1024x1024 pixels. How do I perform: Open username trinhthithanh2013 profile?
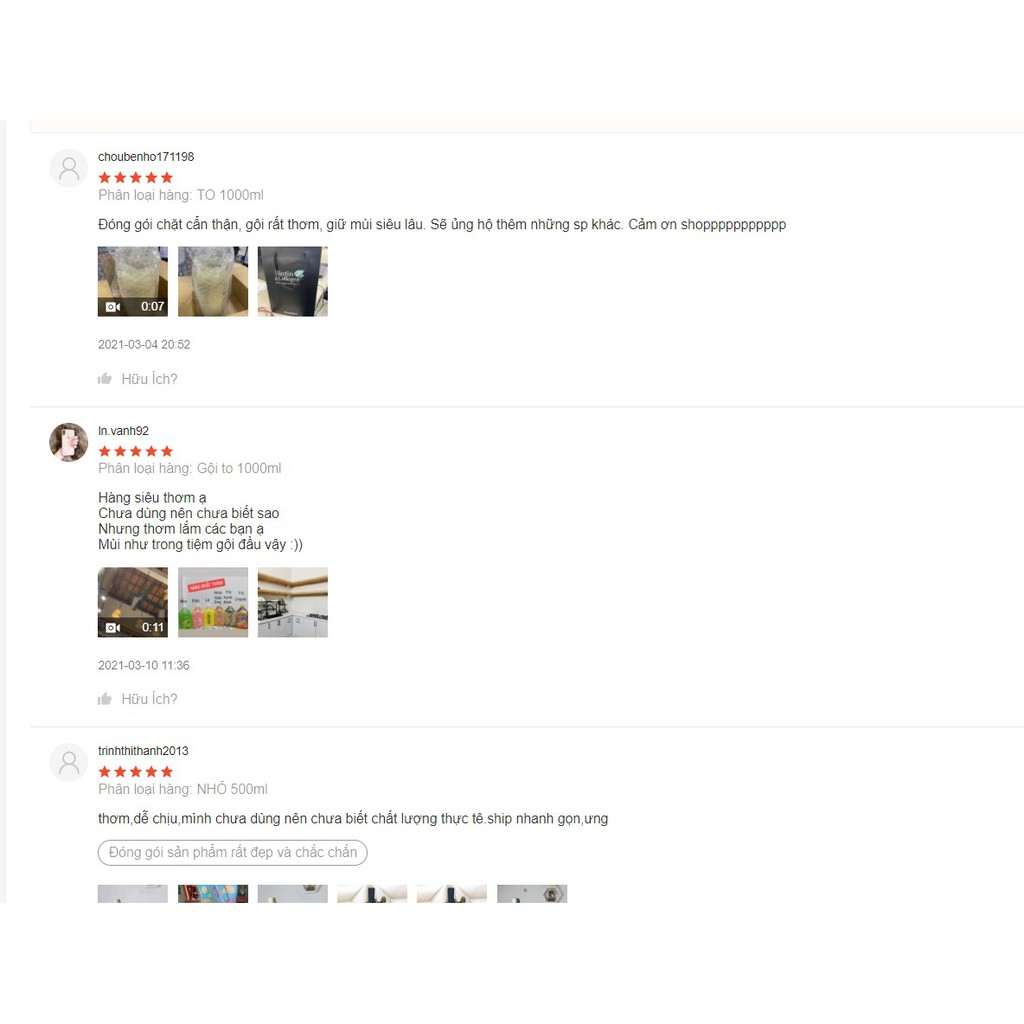pos(143,751)
